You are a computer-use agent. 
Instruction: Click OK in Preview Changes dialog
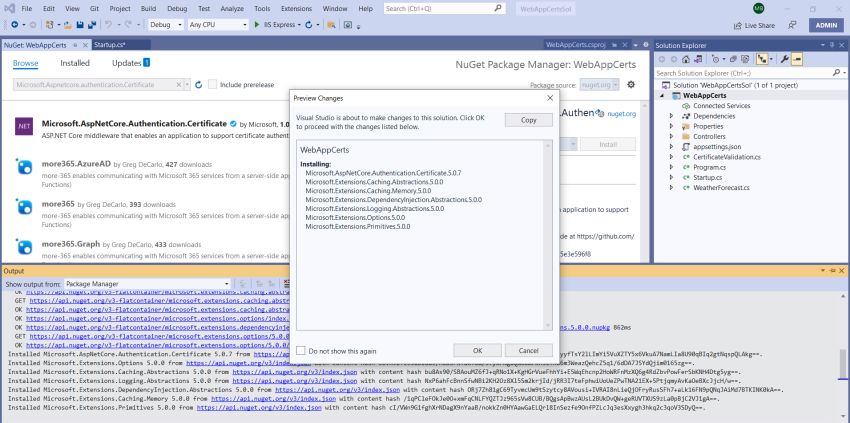477,351
